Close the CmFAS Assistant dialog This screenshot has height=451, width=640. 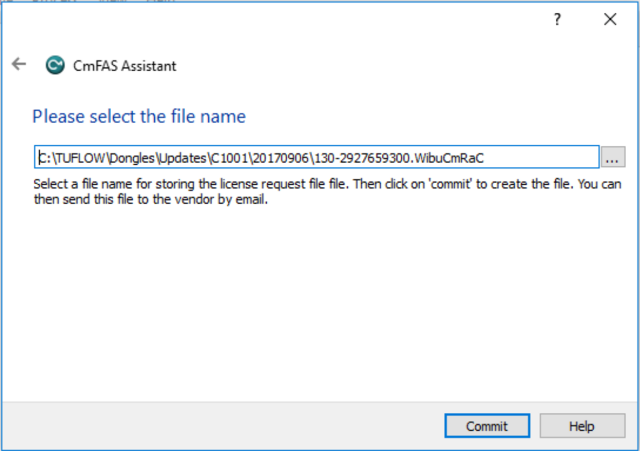click(x=610, y=20)
